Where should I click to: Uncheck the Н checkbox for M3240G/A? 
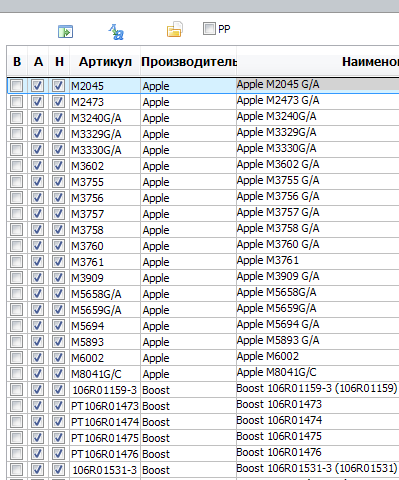click(x=59, y=118)
